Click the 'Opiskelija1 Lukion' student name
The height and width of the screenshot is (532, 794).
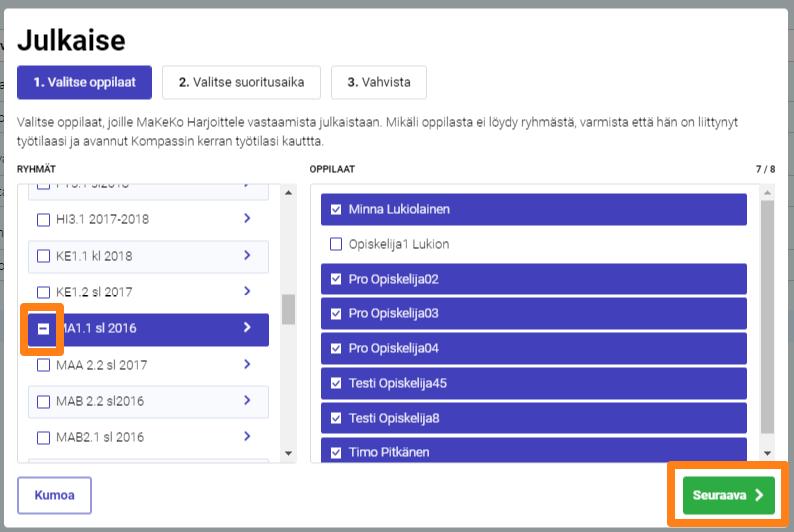(399, 244)
